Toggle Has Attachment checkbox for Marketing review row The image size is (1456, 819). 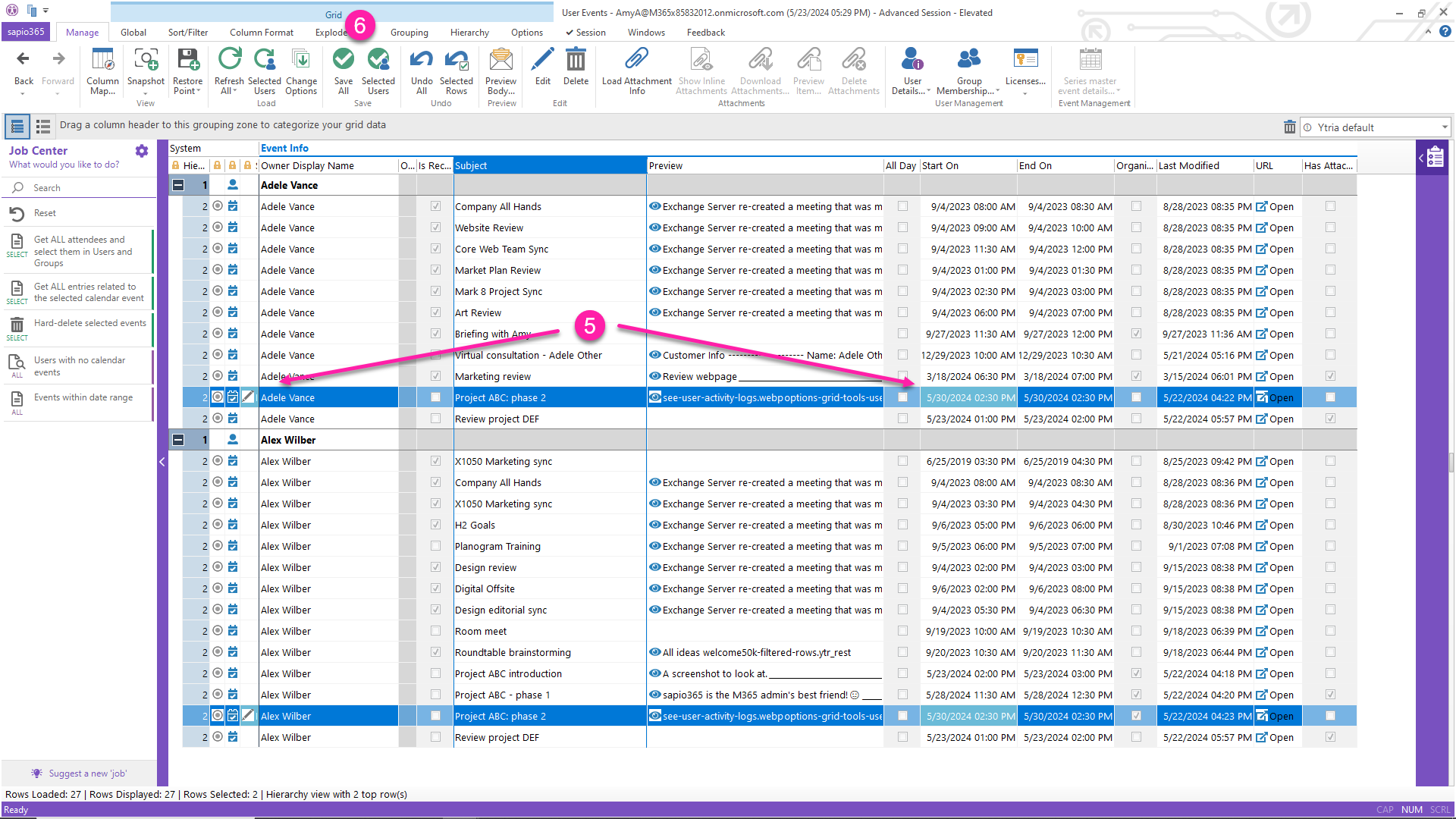[1330, 376]
